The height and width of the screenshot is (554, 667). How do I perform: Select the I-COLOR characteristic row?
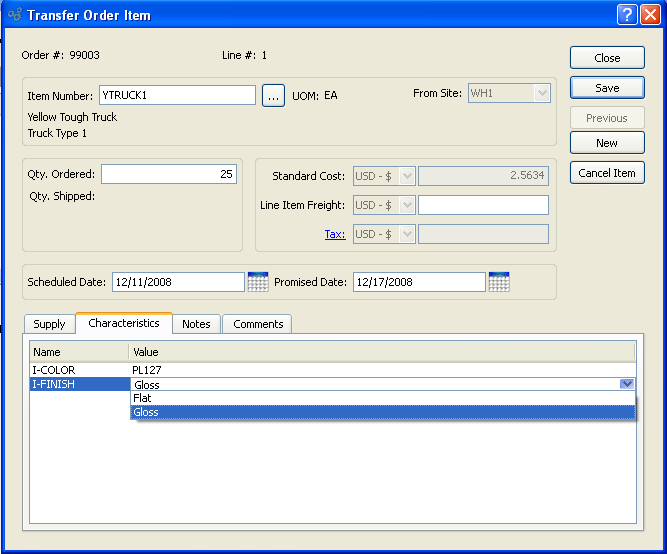pos(80,370)
